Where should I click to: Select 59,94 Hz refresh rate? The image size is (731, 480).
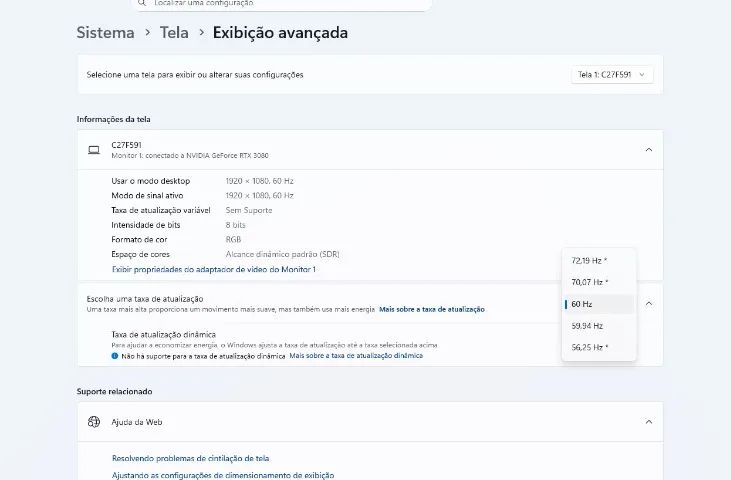coord(599,326)
